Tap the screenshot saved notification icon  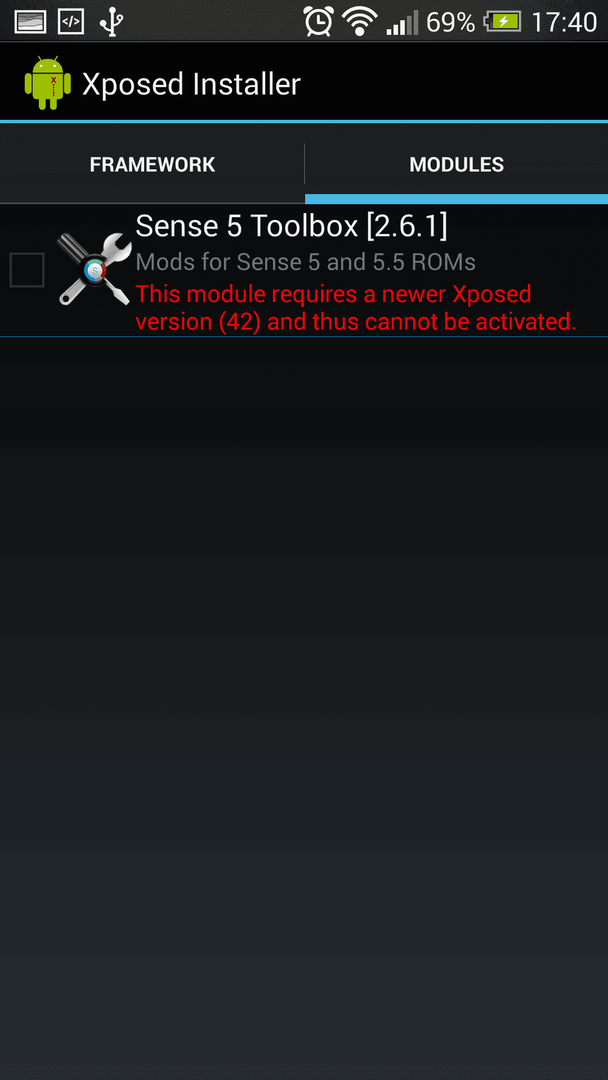30,21
